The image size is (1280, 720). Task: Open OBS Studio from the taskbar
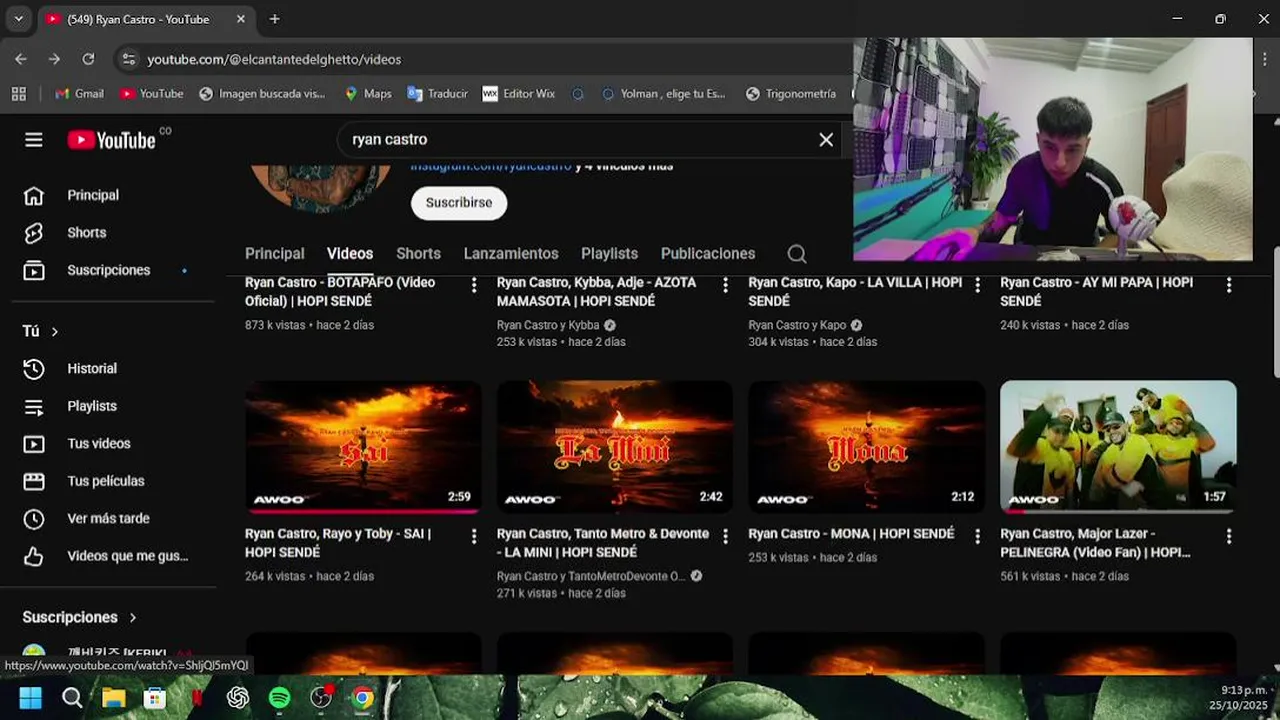(x=321, y=698)
